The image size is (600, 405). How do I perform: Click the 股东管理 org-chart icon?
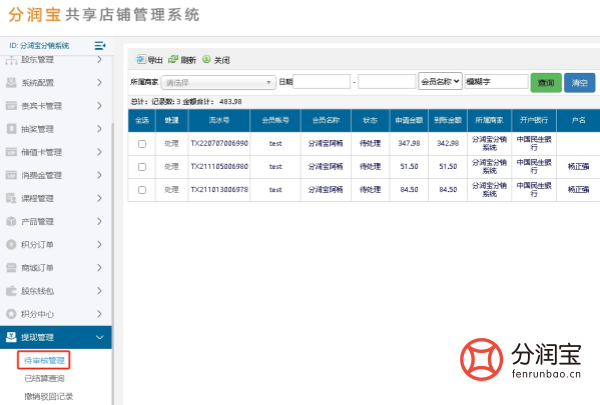coord(11,60)
